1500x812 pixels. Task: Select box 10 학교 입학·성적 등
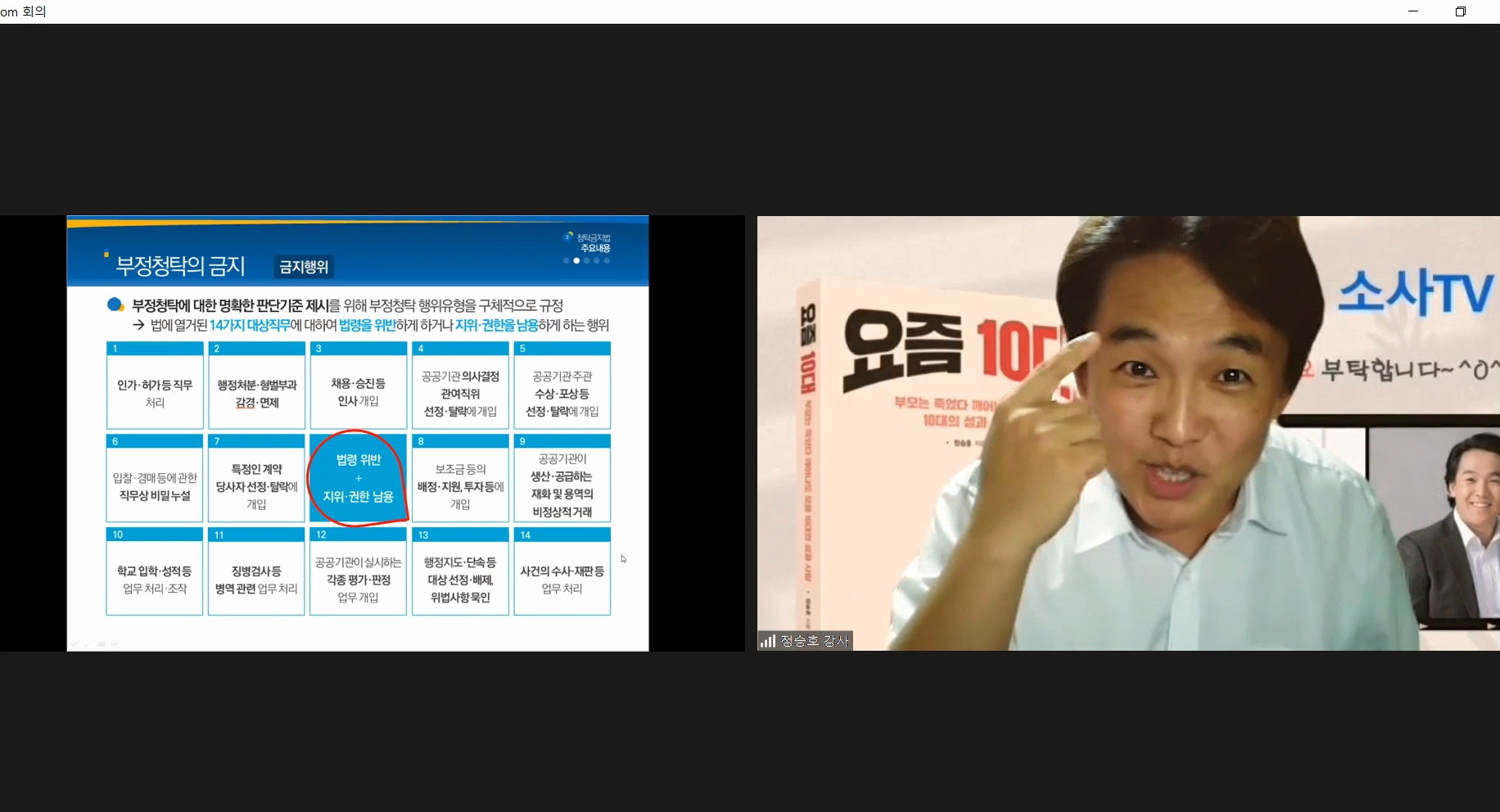click(155, 571)
